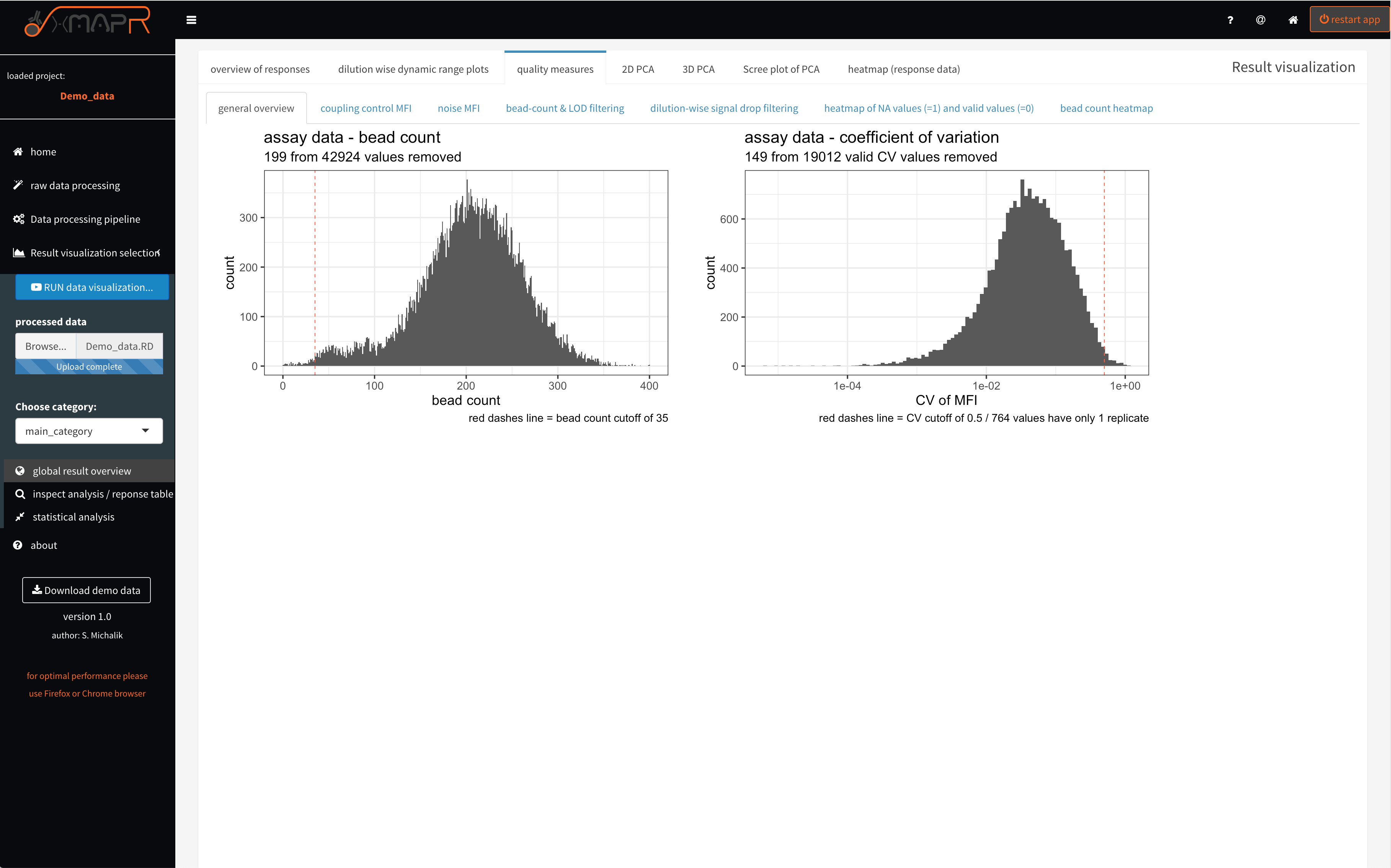
Task: Click the inspect analysis magnifier icon
Action: 21,494
